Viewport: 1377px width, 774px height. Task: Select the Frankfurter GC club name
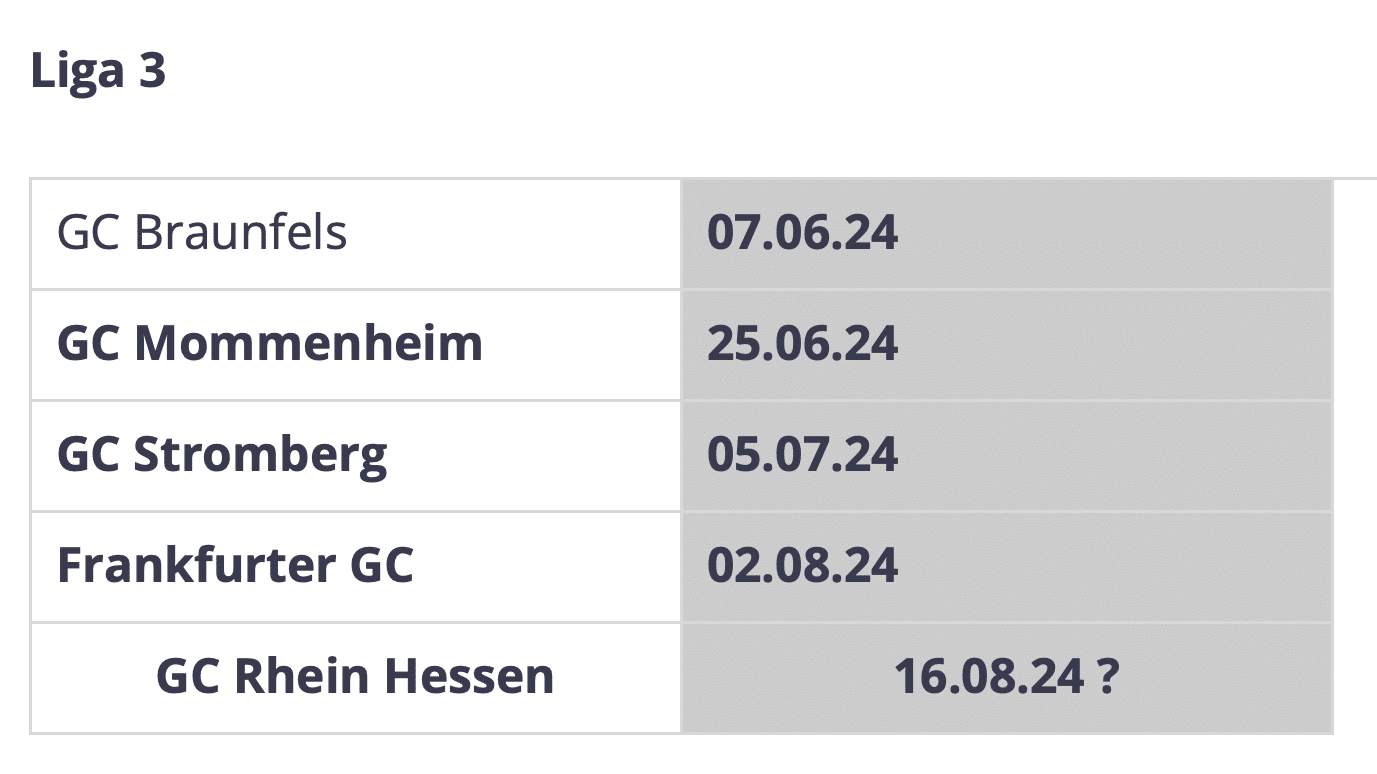[235, 566]
